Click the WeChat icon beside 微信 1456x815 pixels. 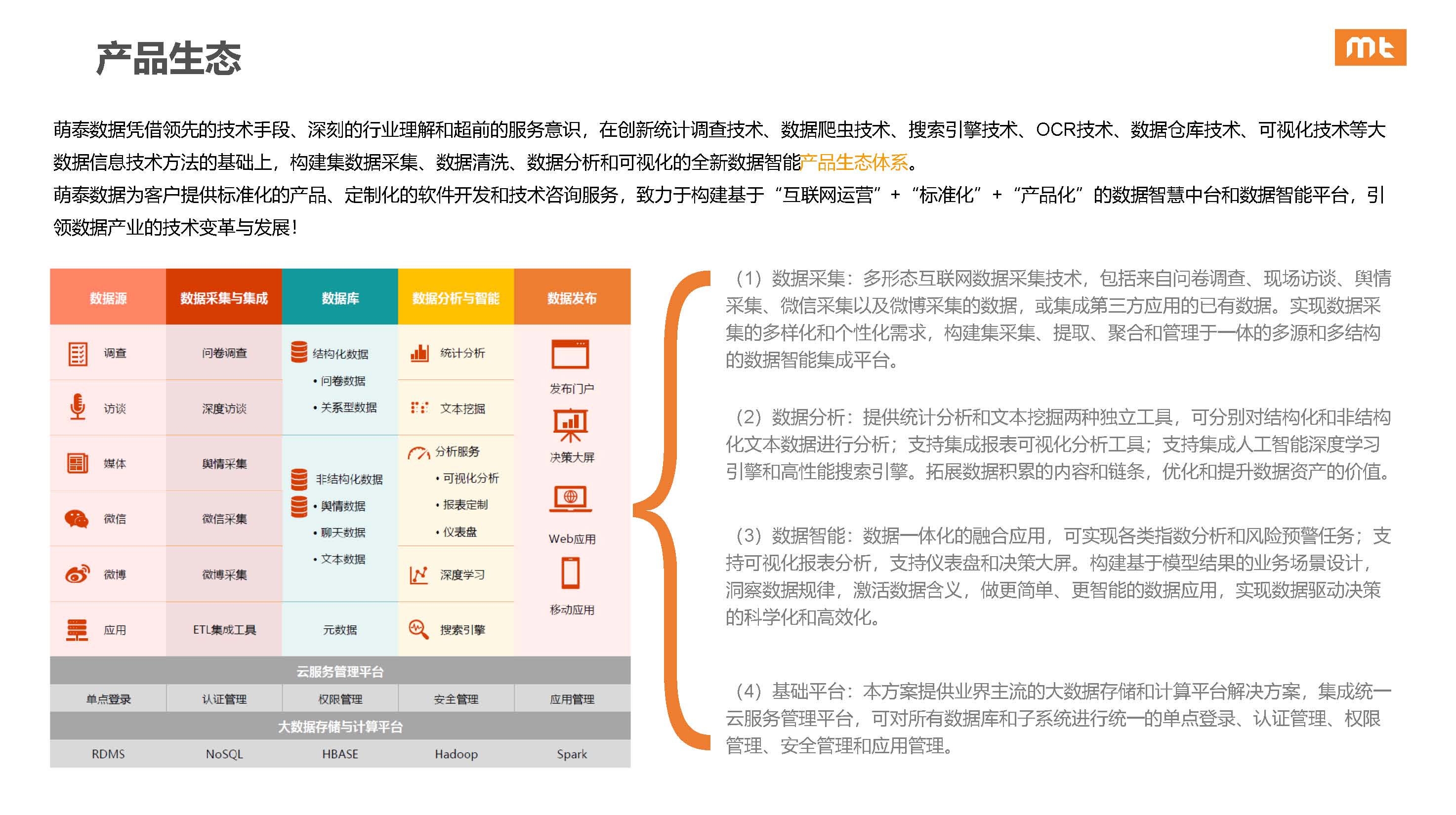(76, 518)
